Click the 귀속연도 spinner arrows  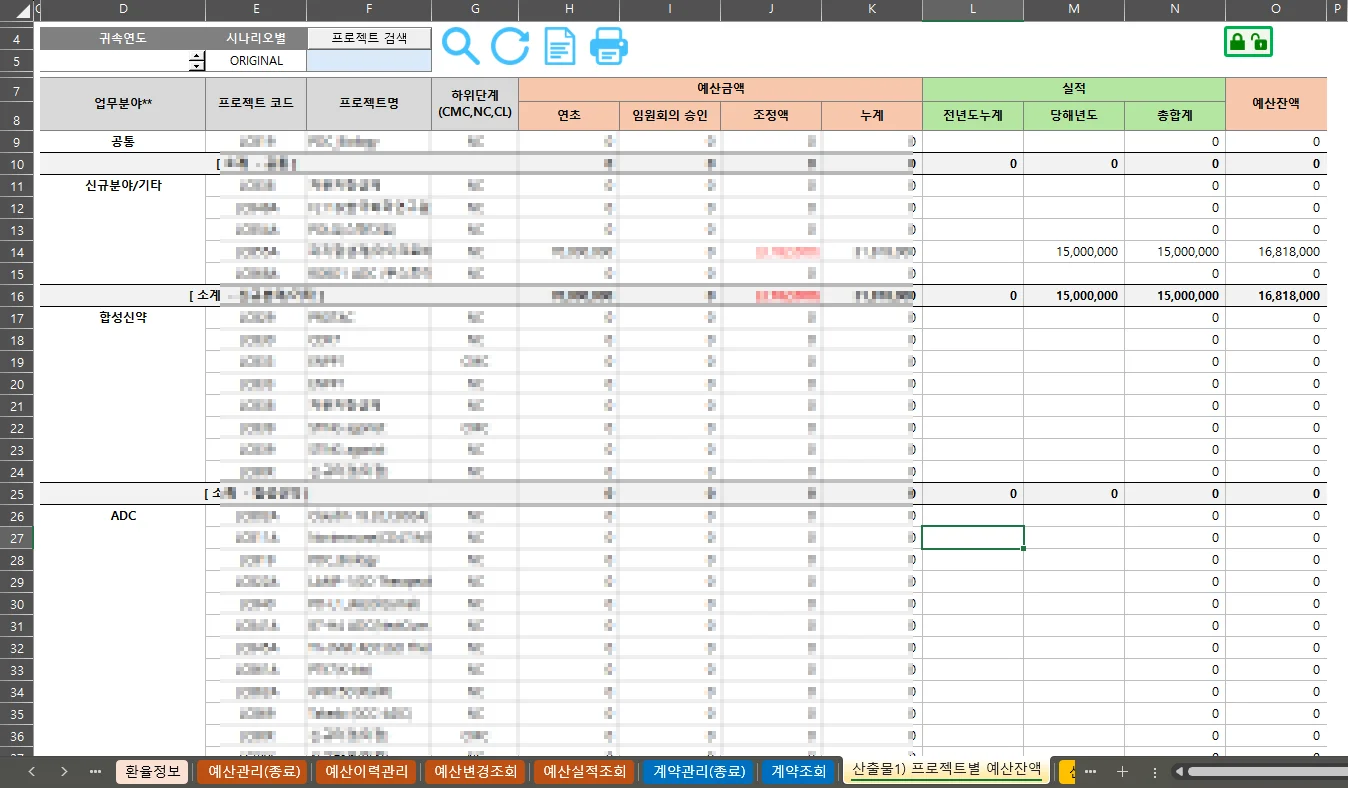coord(197,61)
